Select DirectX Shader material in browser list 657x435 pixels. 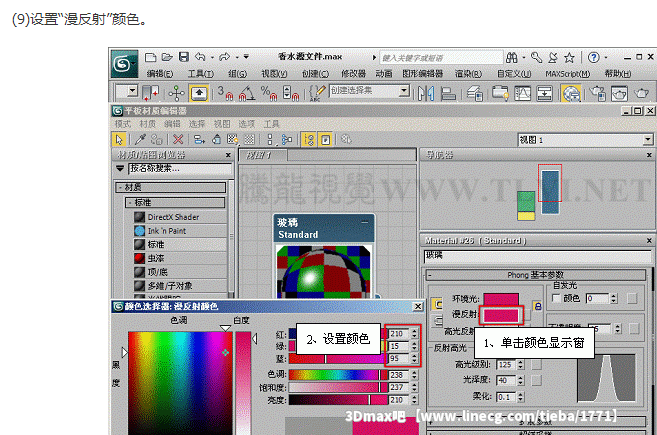click(x=180, y=217)
